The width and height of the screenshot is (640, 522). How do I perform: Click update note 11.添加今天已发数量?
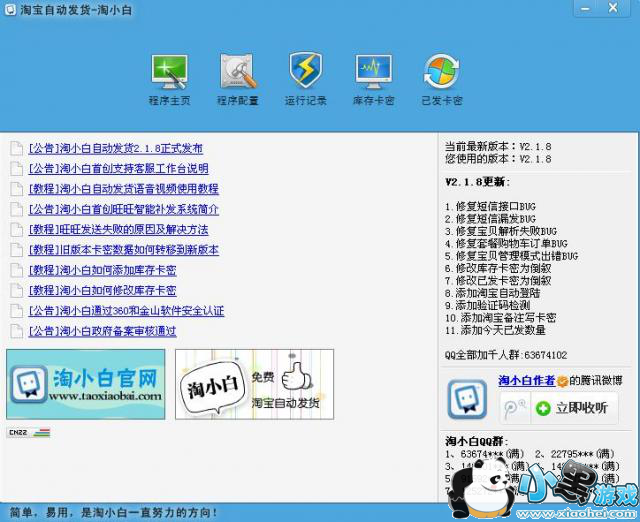[x=495, y=330]
